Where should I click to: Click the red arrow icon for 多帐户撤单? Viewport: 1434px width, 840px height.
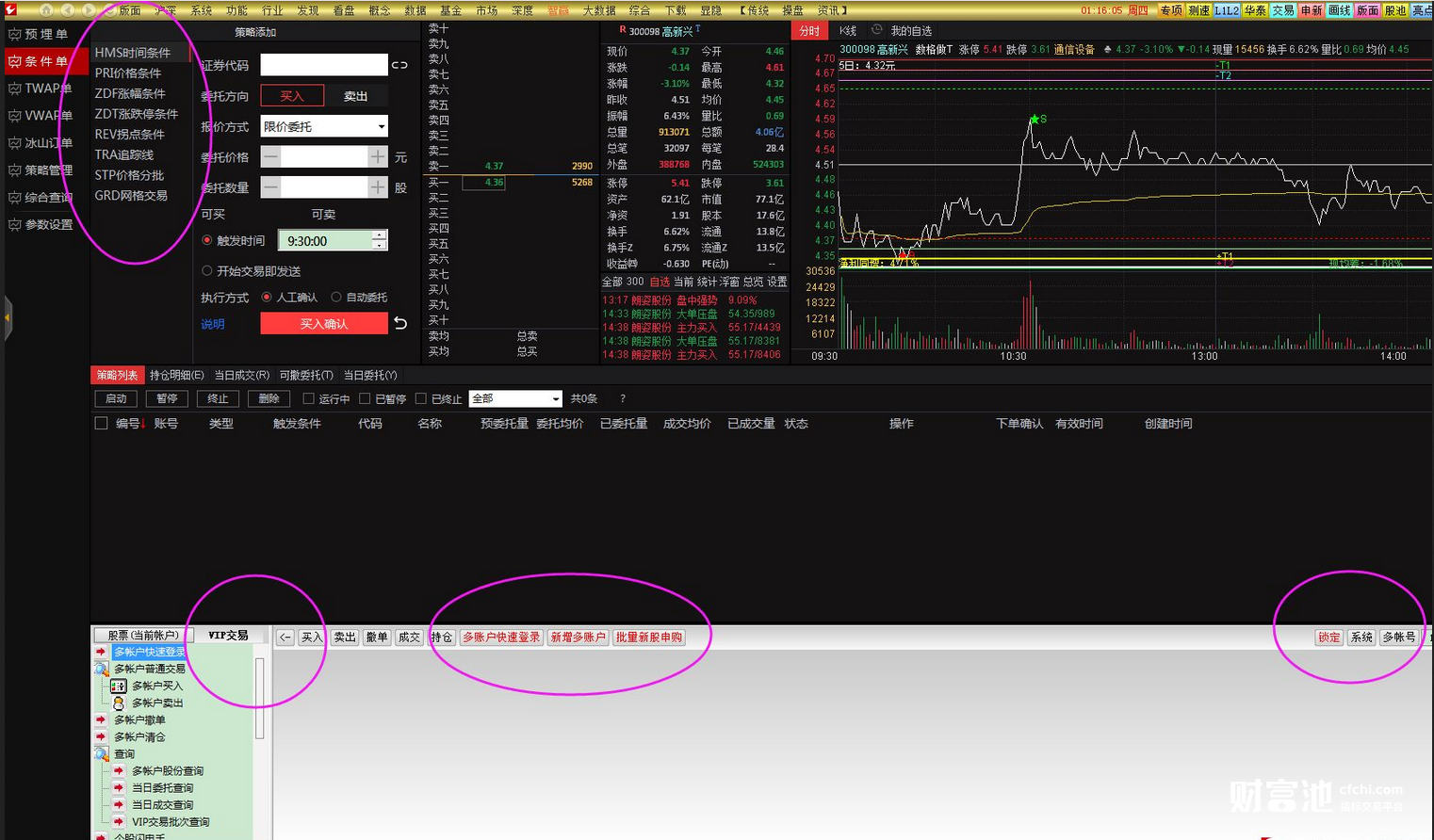pyautogui.click(x=101, y=719)
